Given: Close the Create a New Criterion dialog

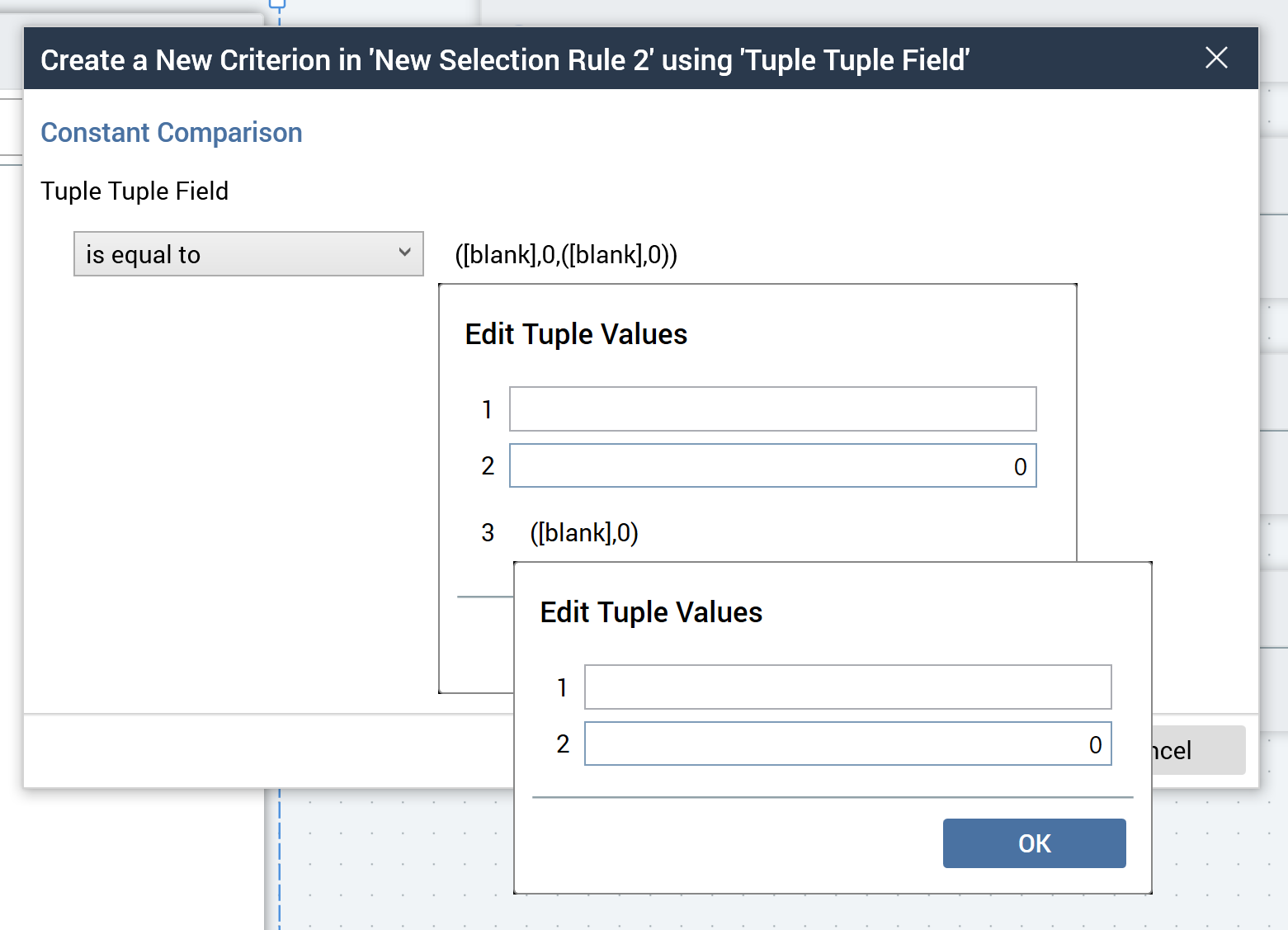Looking at the screenshot, I should pyautogui.click(x=1216, y=58).
